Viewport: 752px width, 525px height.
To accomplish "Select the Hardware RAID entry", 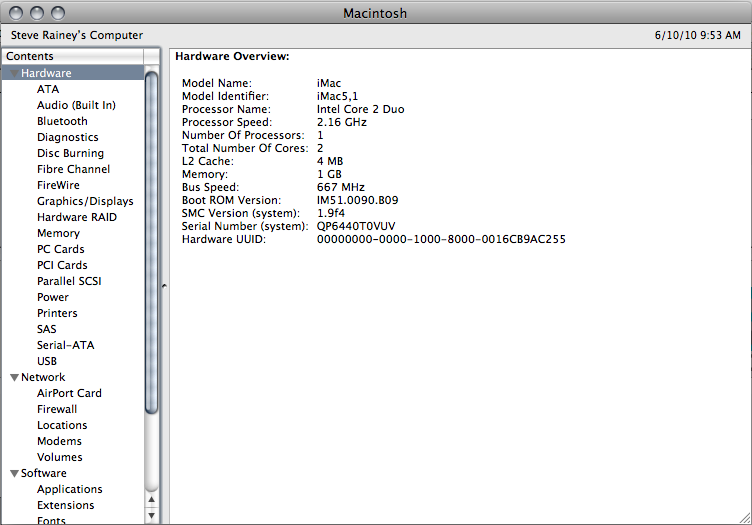I will pyautogui.click(x=77, y=217).
